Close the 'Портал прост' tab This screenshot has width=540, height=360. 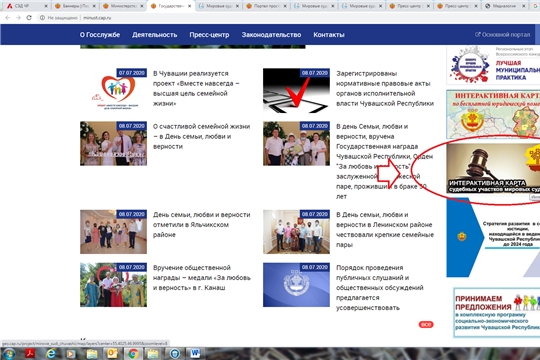pyautogui.click(x=285, y=6)
